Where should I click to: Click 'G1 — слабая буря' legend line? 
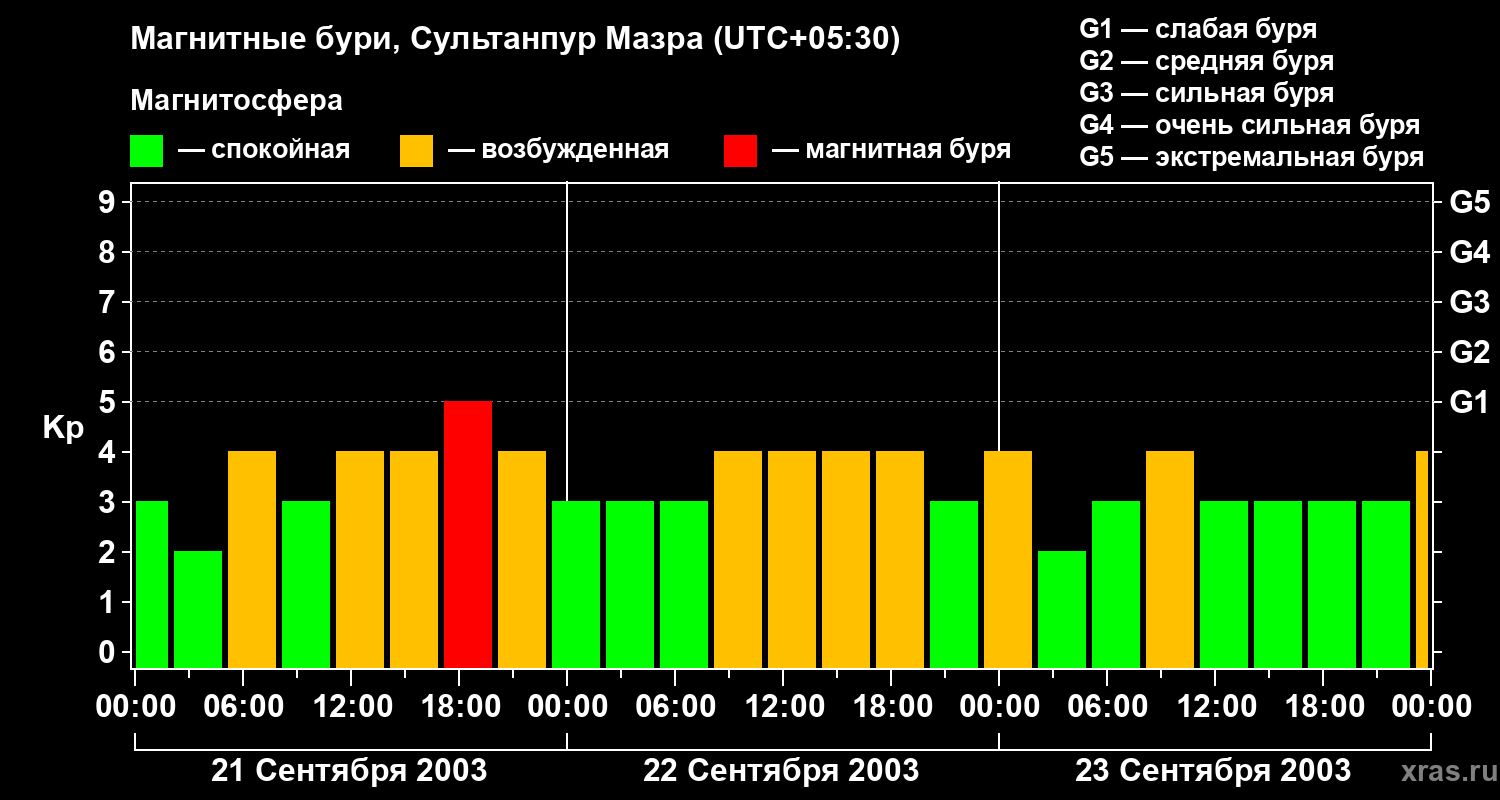point(1198,29)
